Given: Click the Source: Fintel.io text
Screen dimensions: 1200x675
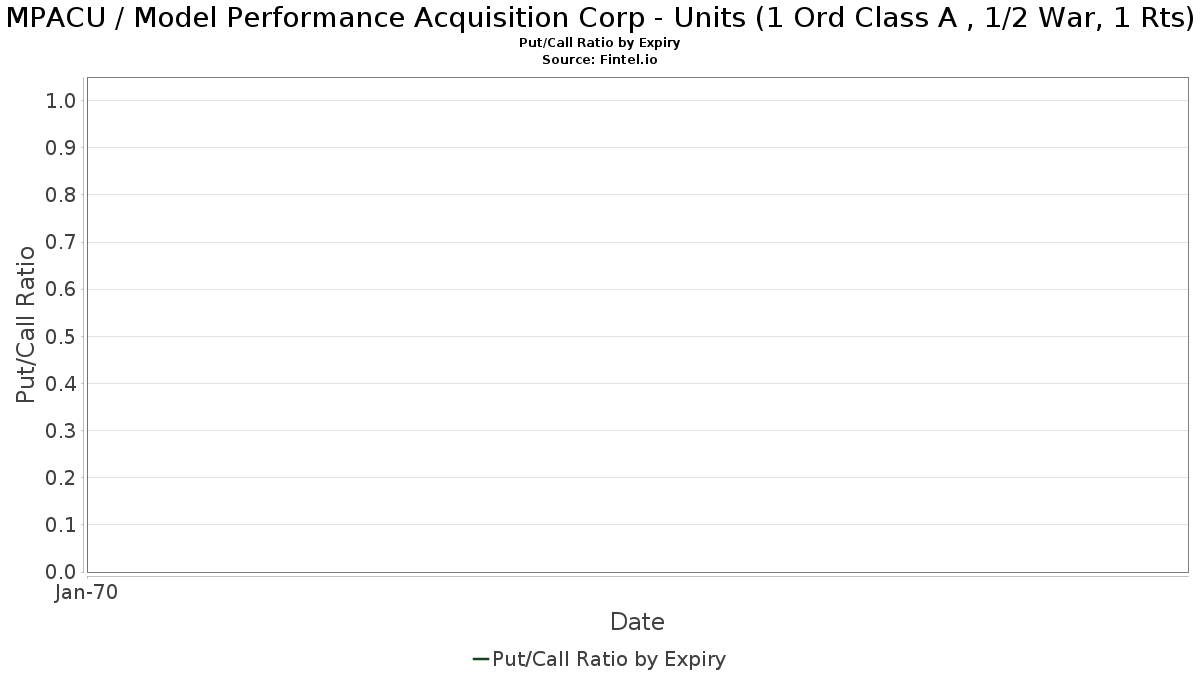Looking at the screenshot, I should tap(600, 60).
